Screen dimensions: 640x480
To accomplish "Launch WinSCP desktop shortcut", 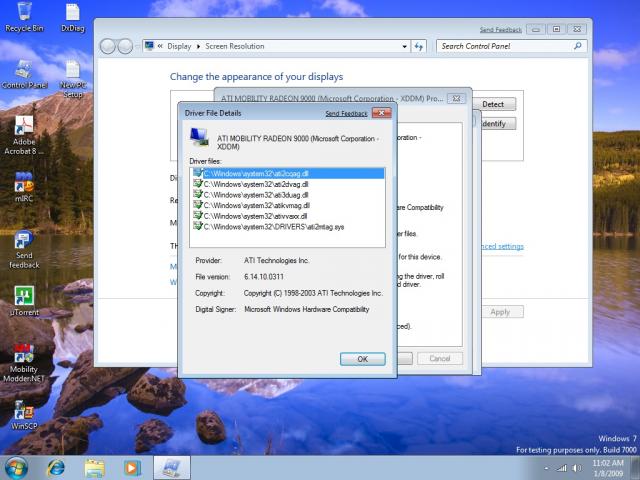I will [24, 415].
